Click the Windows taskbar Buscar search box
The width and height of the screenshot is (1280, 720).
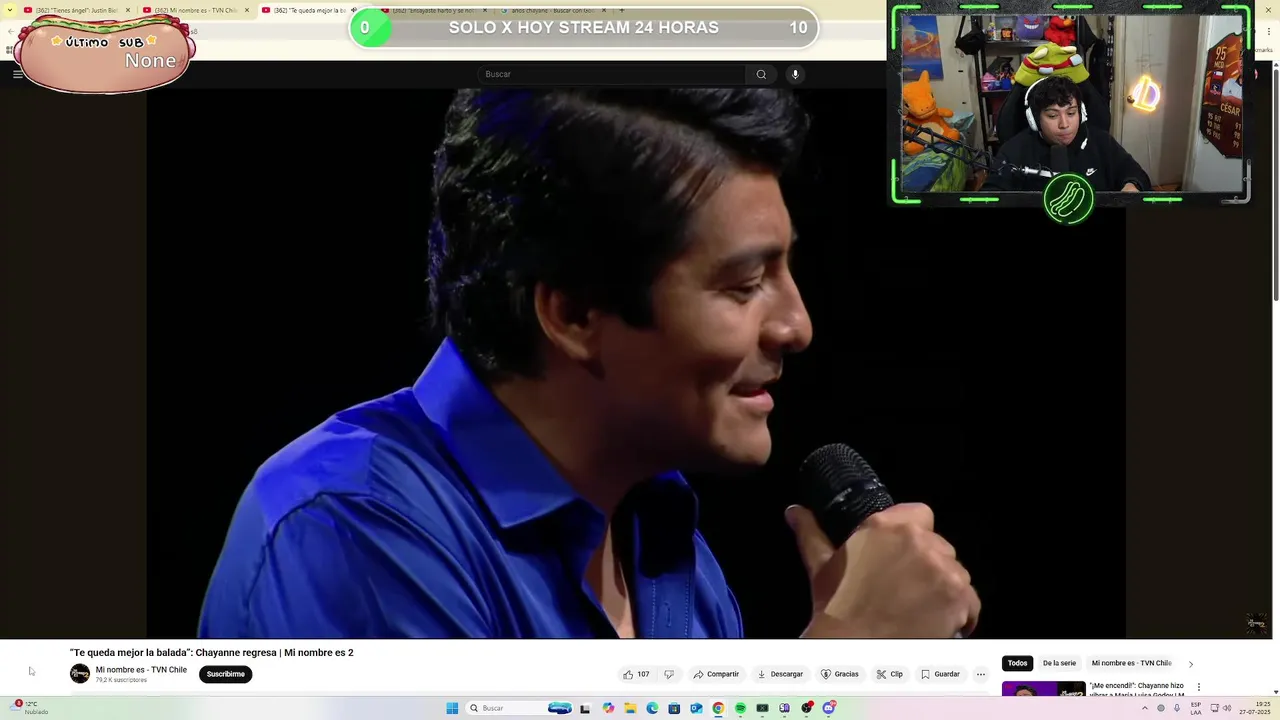click(x=519, y=708)
